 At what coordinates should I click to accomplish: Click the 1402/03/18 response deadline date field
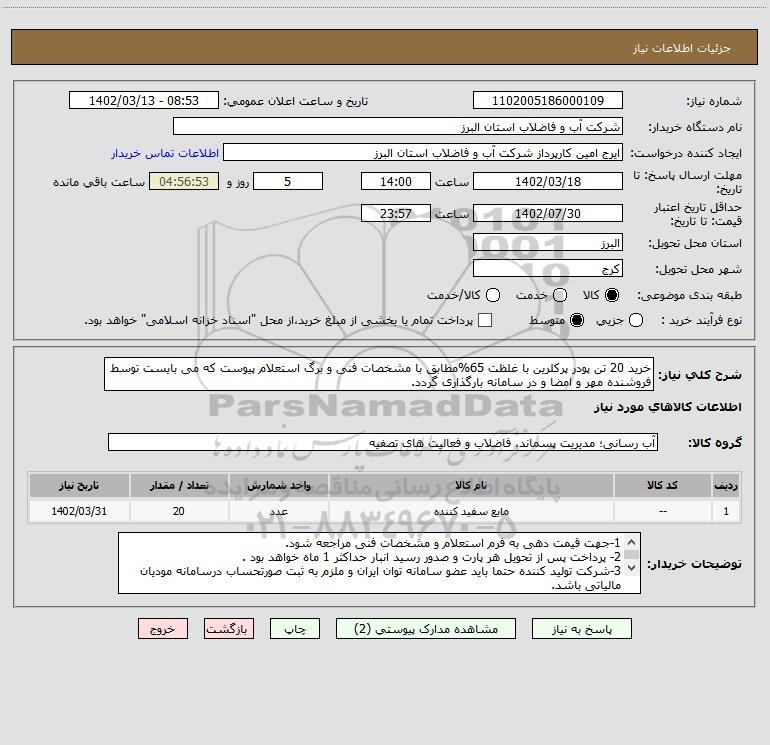(548, 182)
